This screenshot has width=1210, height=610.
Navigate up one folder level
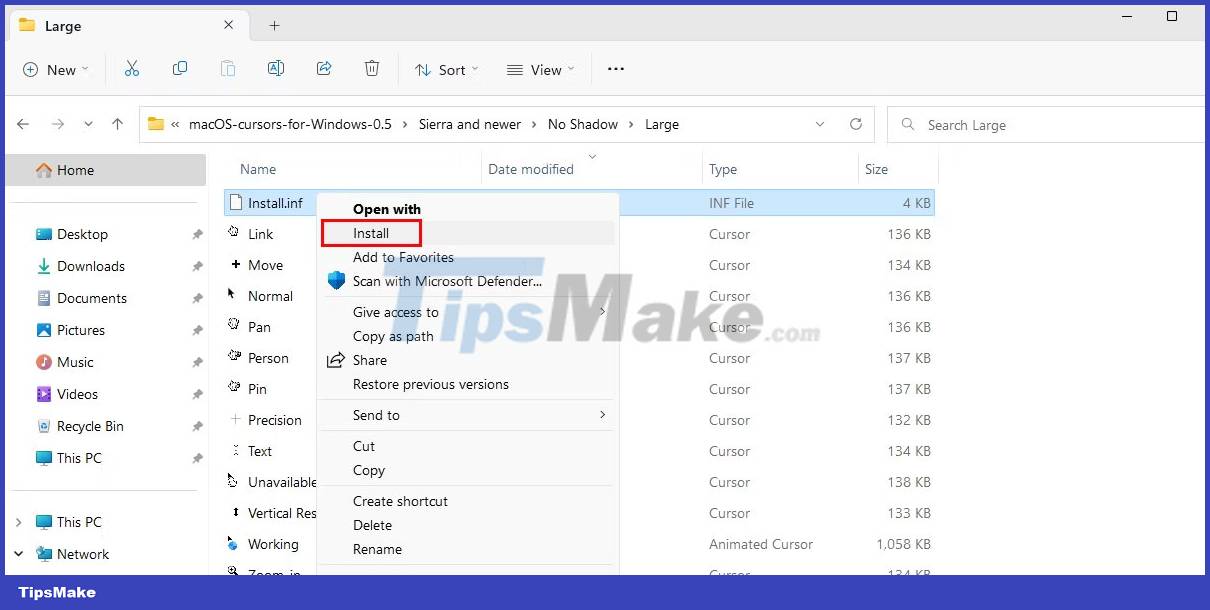(117, 124)
